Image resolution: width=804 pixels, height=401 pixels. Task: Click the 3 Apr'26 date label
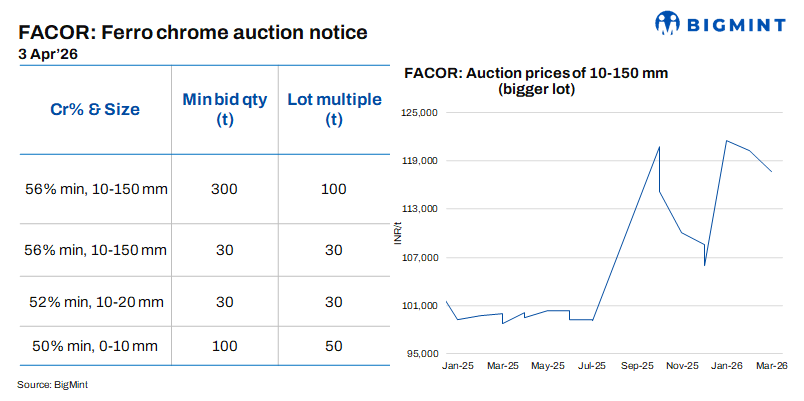[49, 55]
